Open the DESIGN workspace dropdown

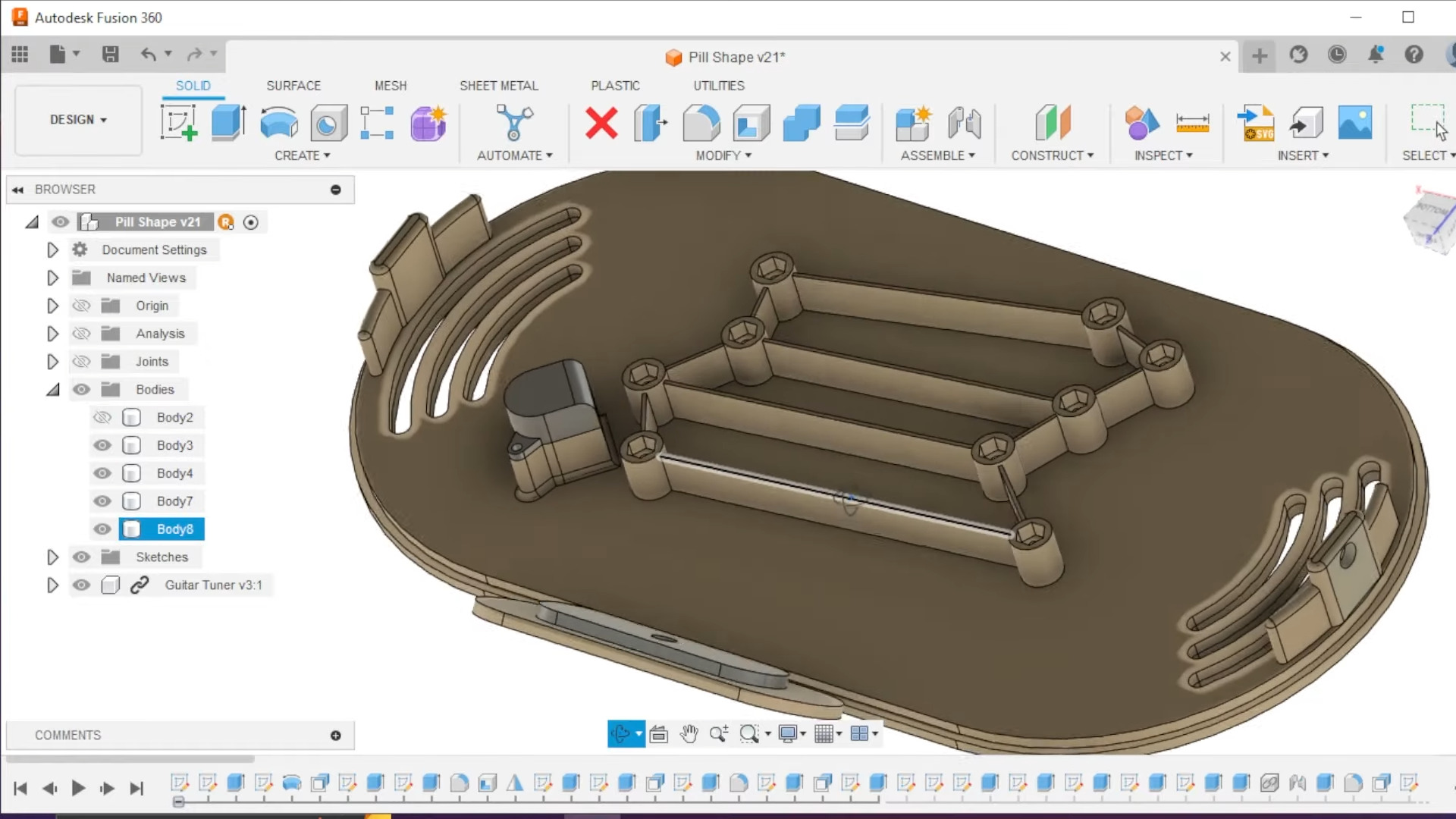[78, 120]
